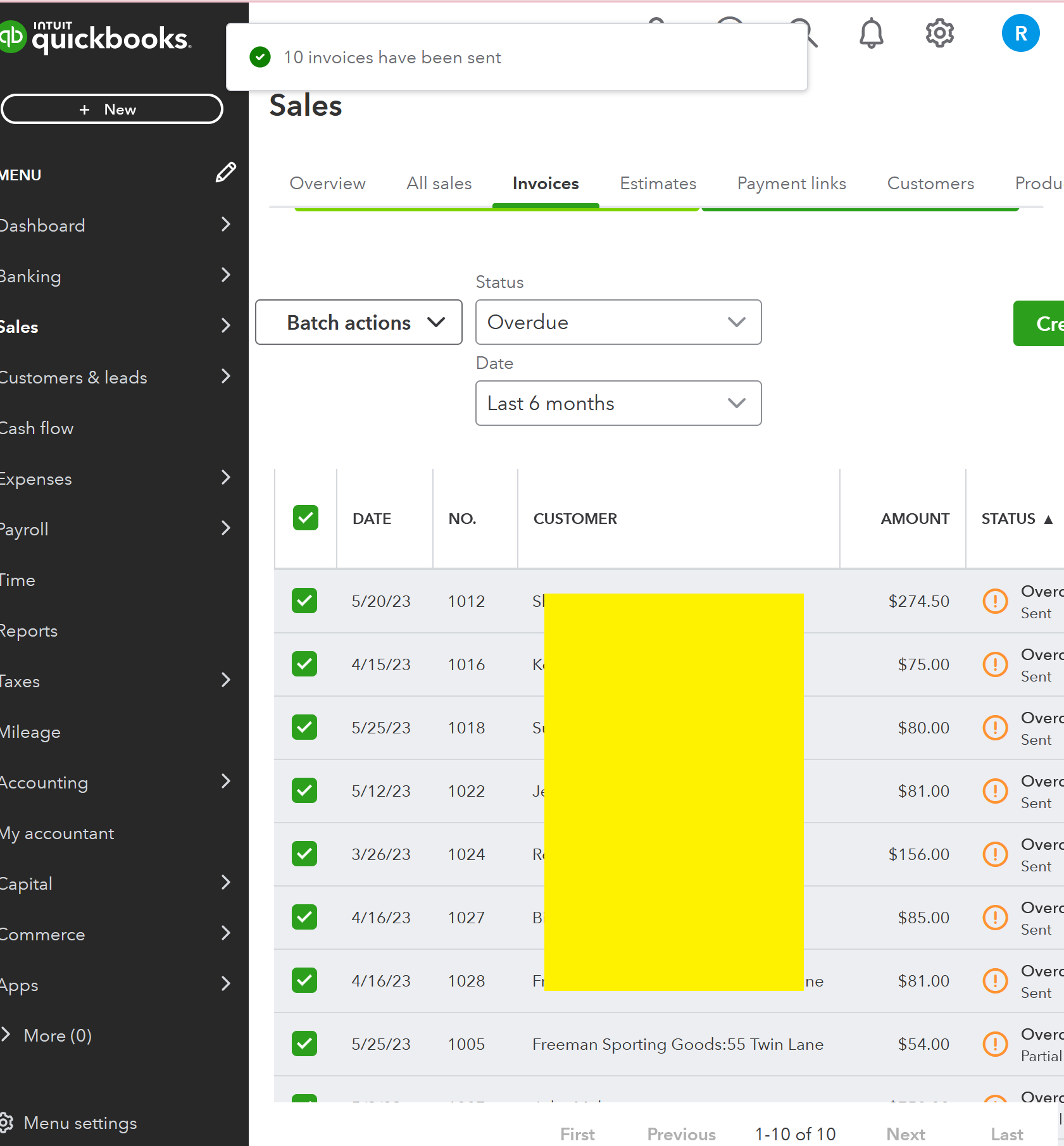Jump to Last page of invoices
Image resolution: width=1064 pixels, height=1146 pixels.
(x=1006, y=1134)
